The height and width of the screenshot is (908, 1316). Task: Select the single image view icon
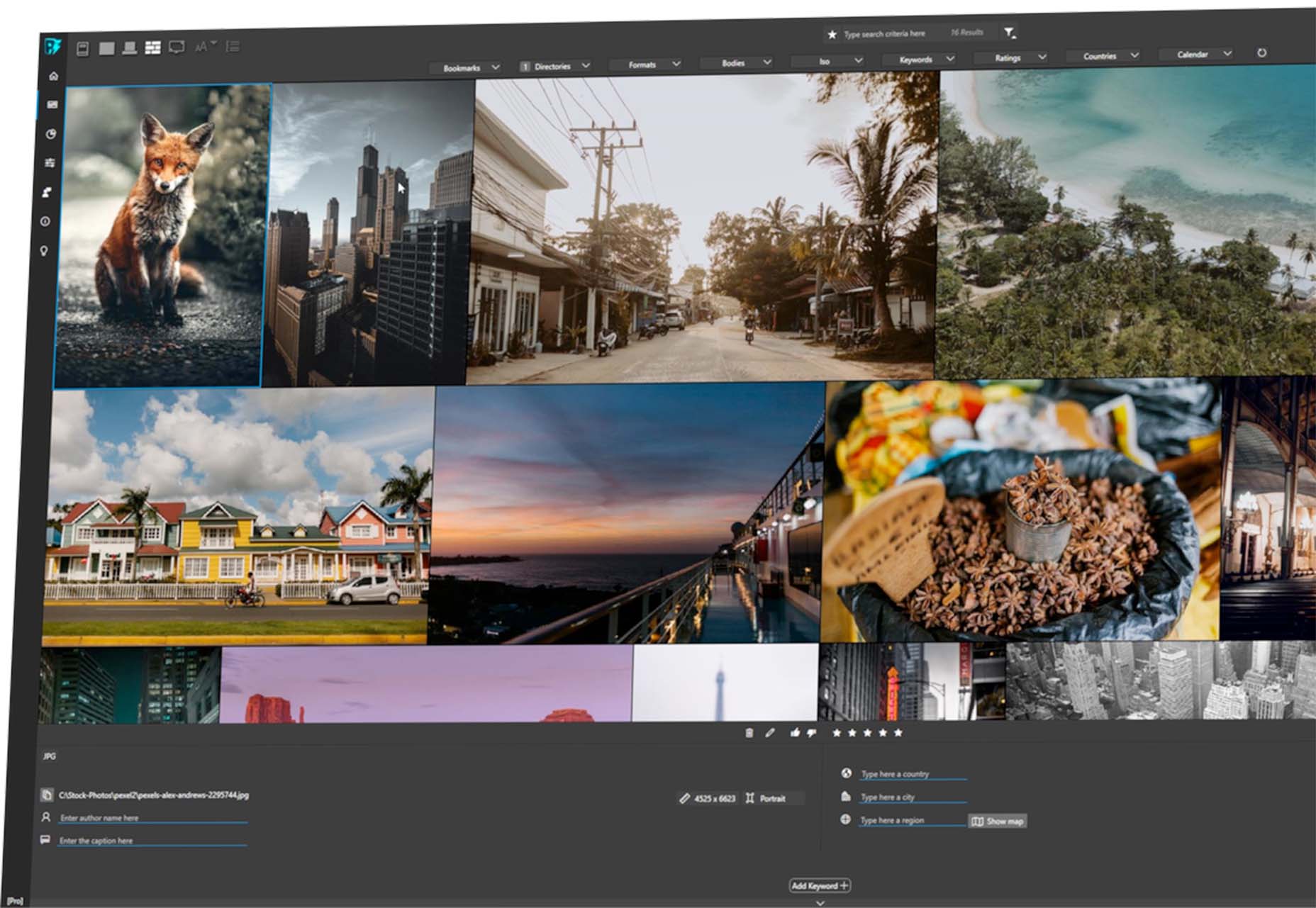(106, 48)
